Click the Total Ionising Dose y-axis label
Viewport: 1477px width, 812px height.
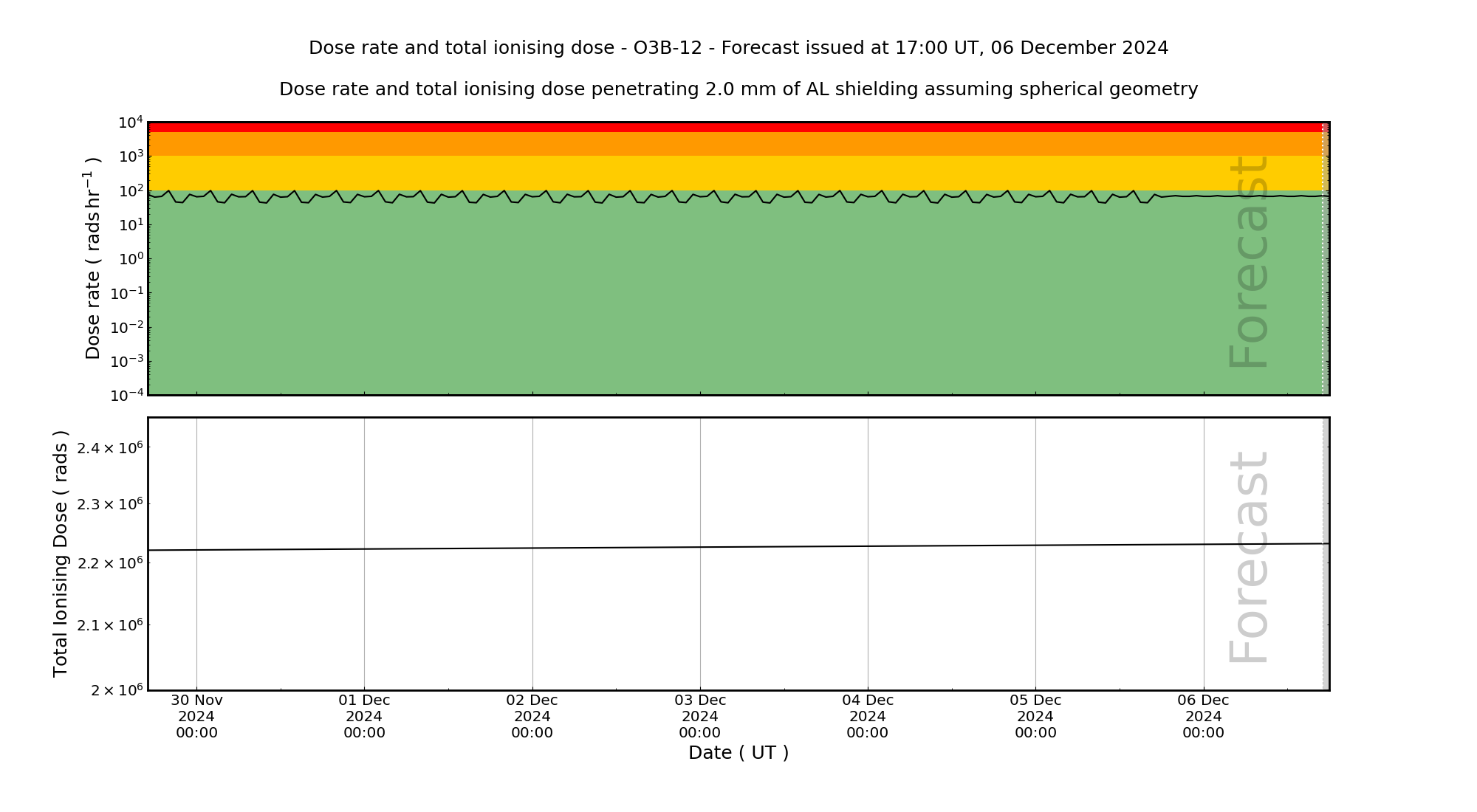pos(61,554)
